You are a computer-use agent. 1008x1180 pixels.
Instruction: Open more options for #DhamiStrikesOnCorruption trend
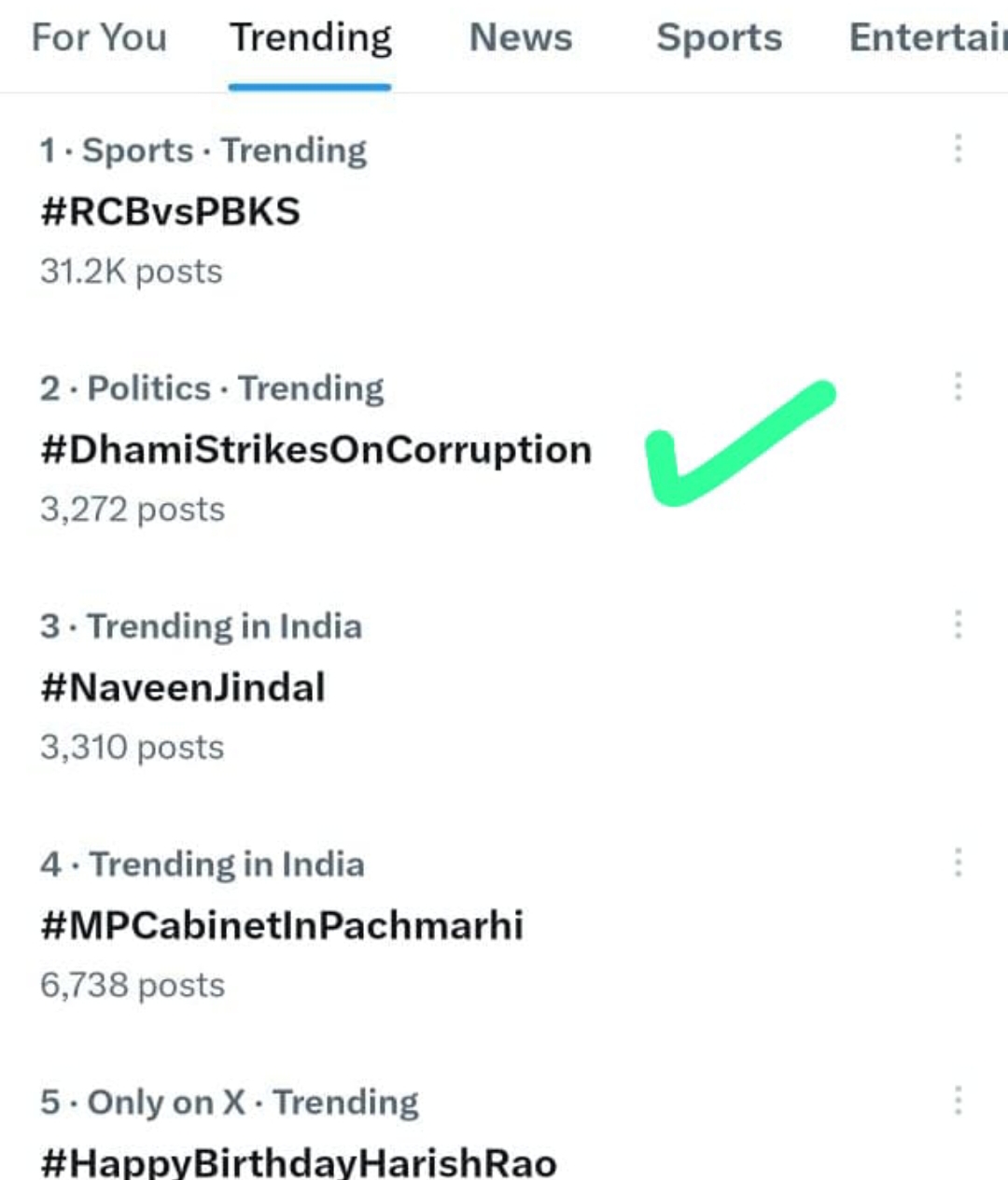click(x=958, y=386)
